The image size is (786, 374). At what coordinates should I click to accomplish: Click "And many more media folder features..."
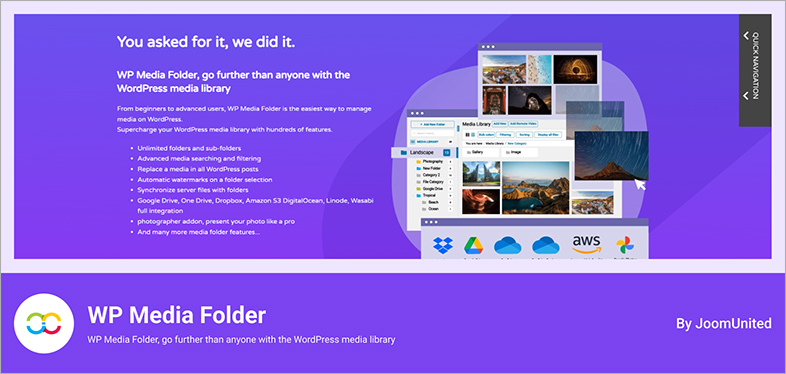199,232
